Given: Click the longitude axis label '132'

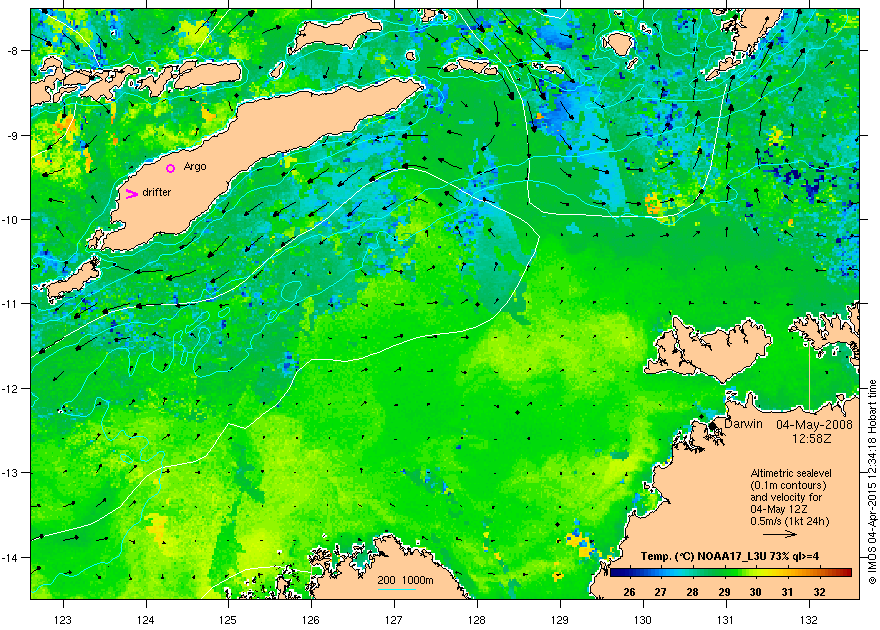Looking at the screenshot, I should [x=809, y=619].
